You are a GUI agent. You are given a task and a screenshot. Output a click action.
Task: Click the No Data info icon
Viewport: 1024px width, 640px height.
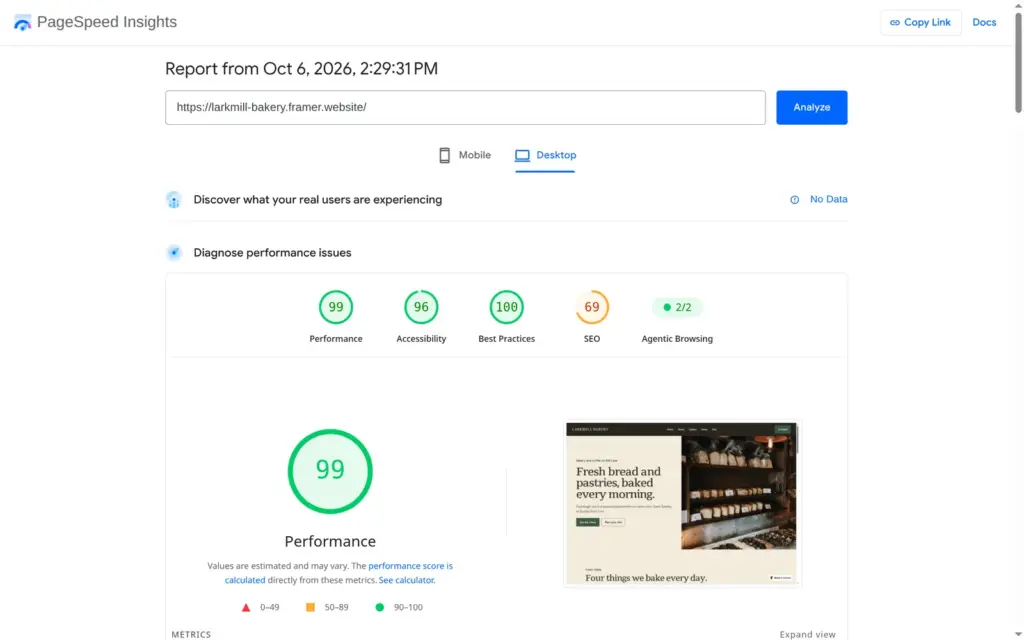[x=794, y=200]
